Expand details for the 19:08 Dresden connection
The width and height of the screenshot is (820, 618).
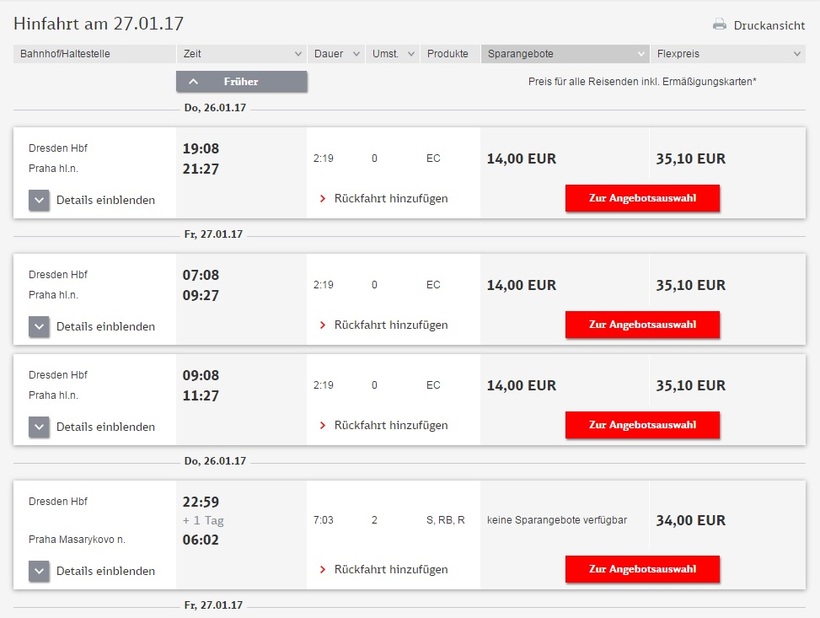coord(39,200)
